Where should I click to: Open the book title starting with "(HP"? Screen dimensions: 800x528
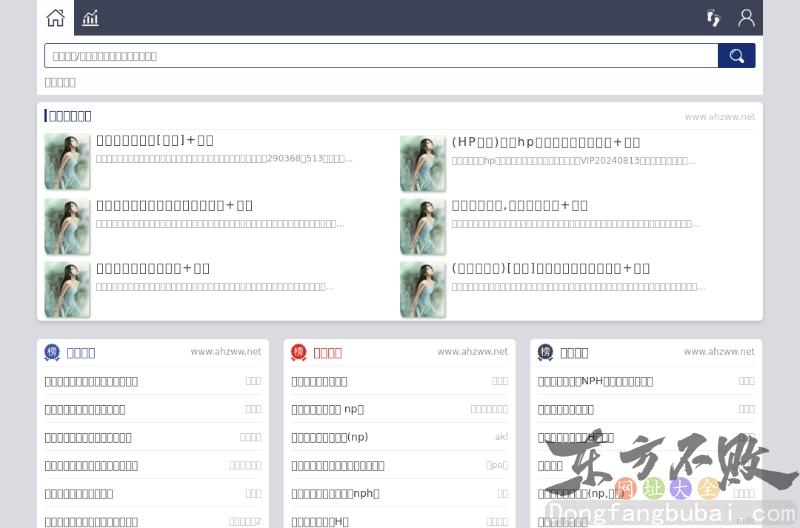coord(546,142)
